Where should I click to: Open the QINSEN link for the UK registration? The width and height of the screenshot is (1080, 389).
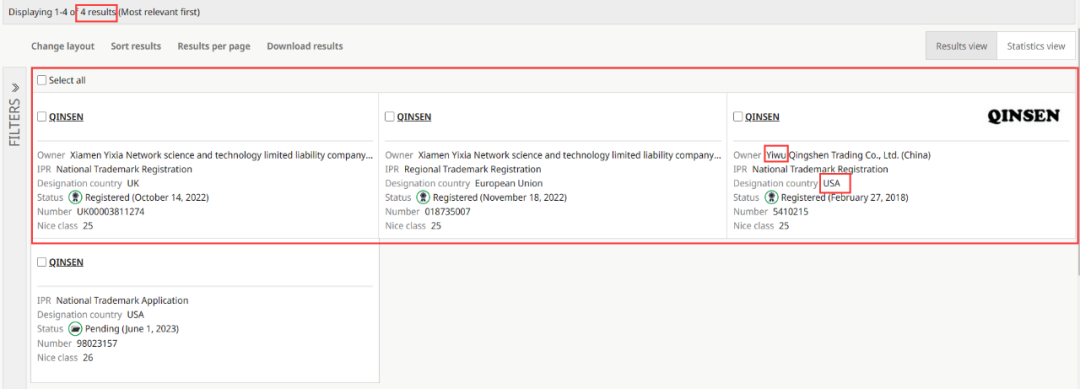point(66,116)
